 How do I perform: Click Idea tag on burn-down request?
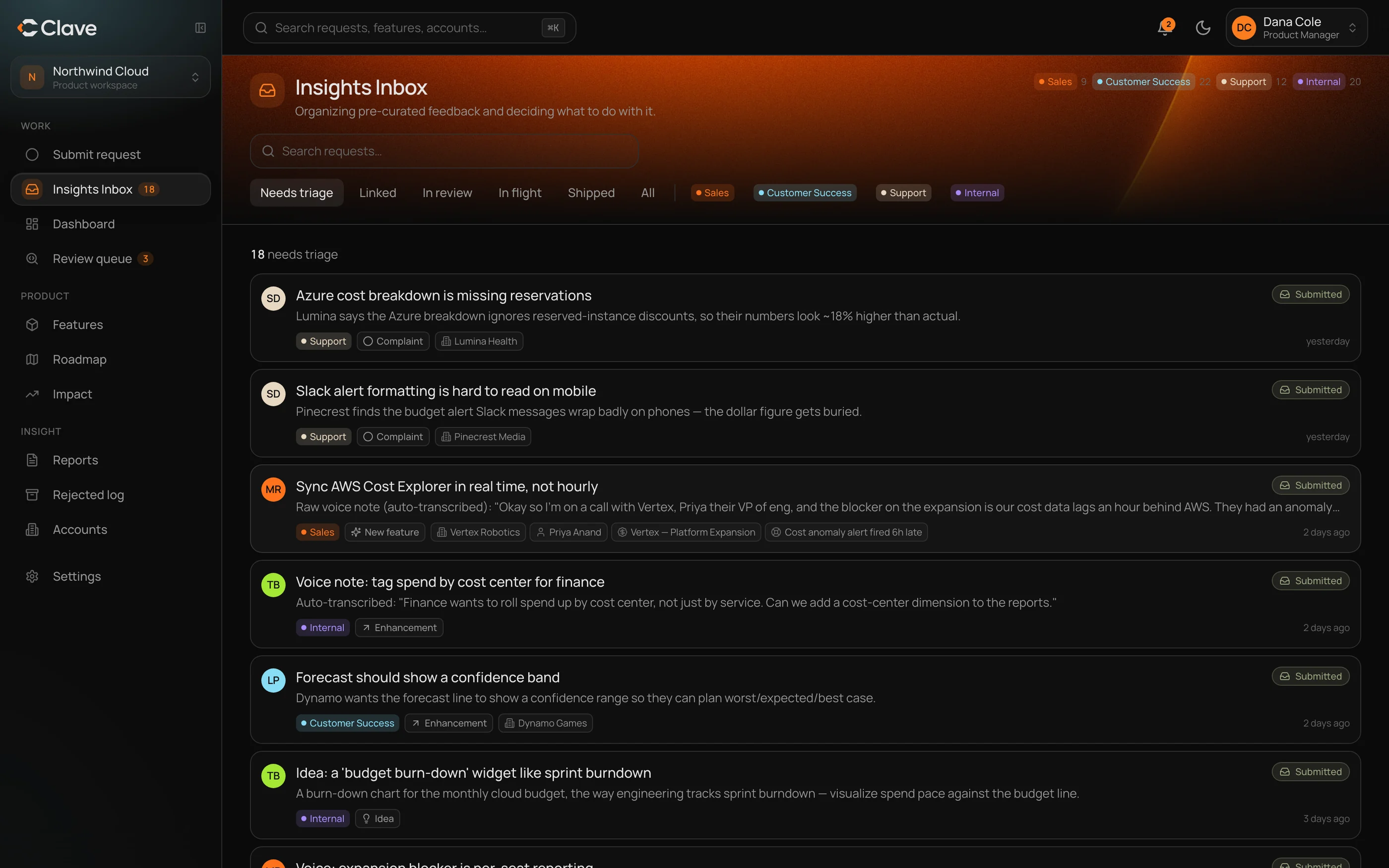(378, 818)
